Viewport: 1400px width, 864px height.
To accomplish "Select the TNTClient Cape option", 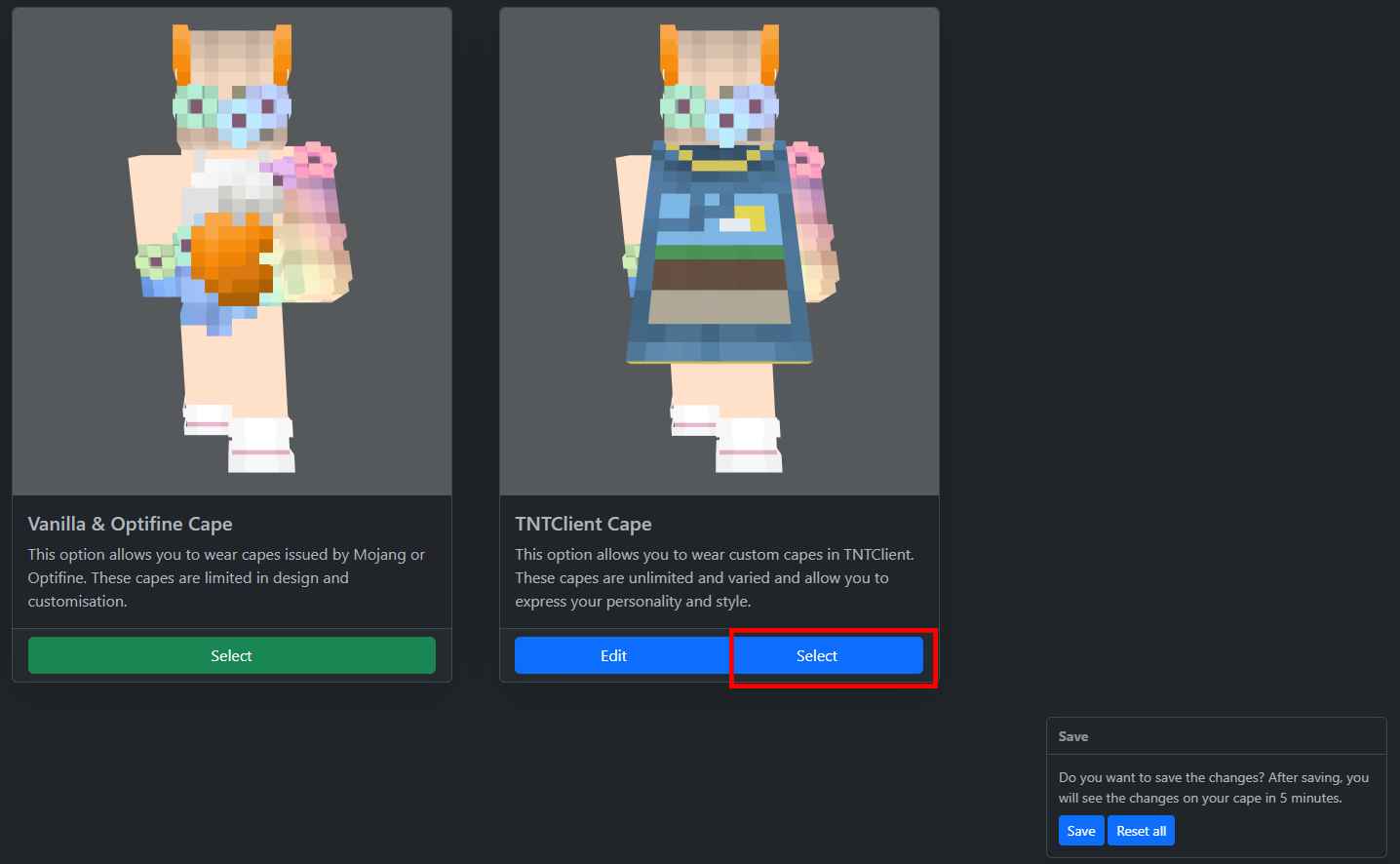I will [x=827, y=655].
